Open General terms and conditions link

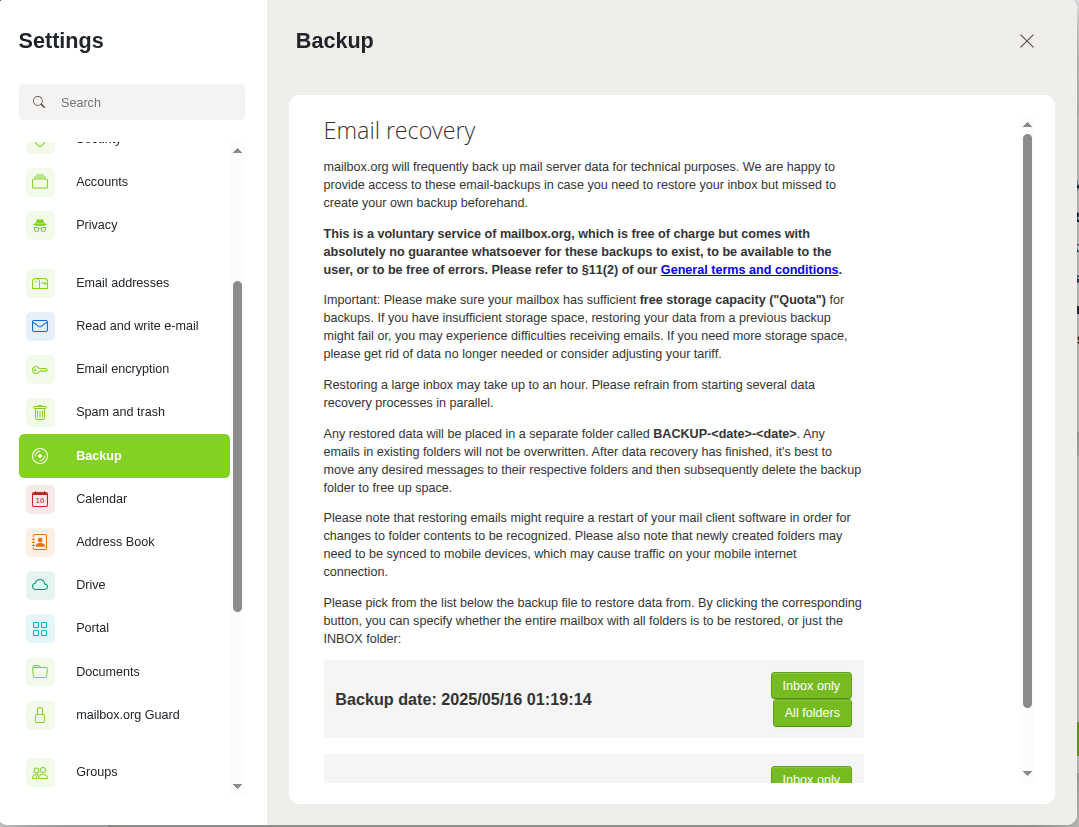tap(749, 270)
